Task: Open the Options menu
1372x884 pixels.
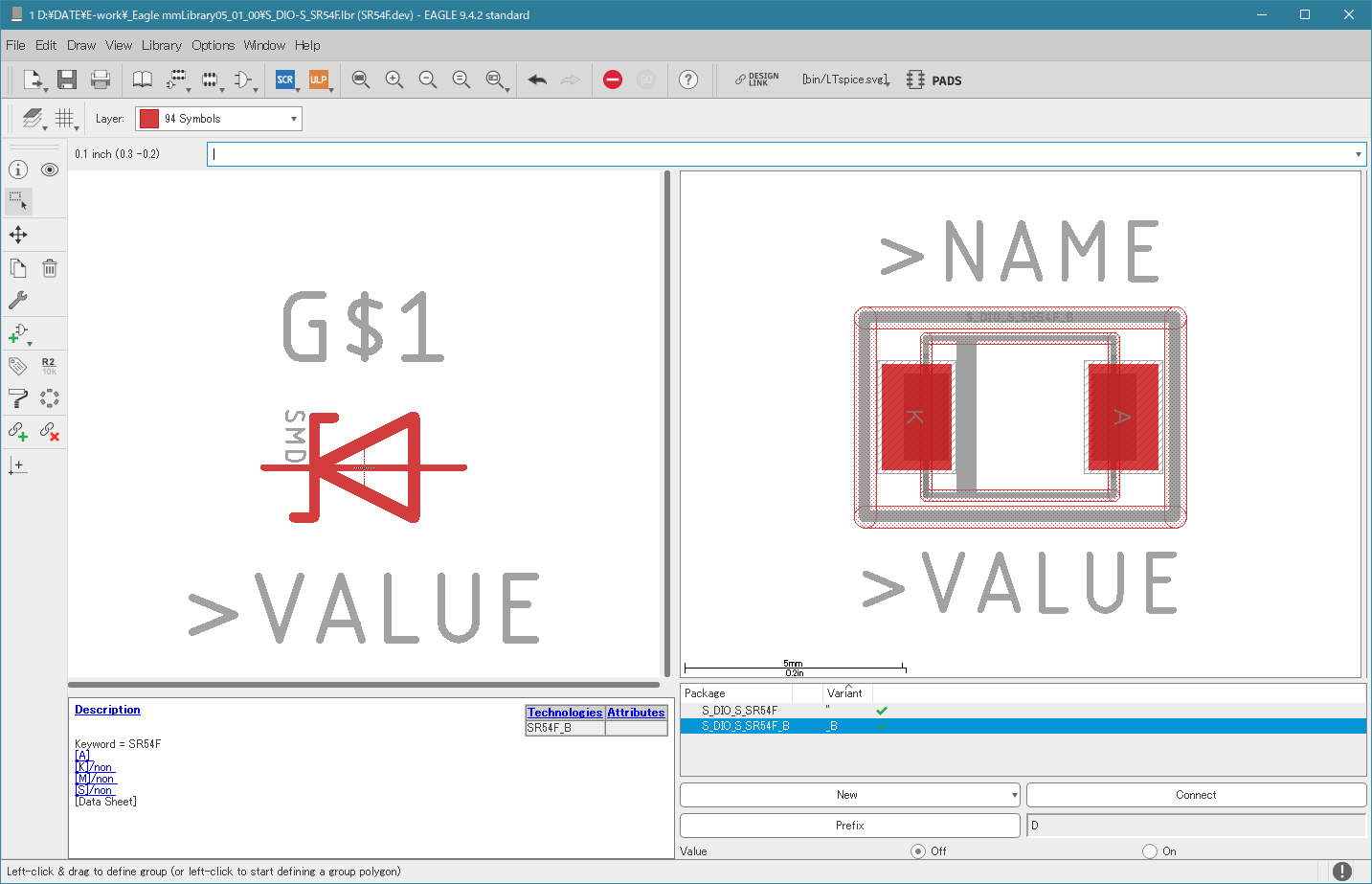Action: (213, 45)
